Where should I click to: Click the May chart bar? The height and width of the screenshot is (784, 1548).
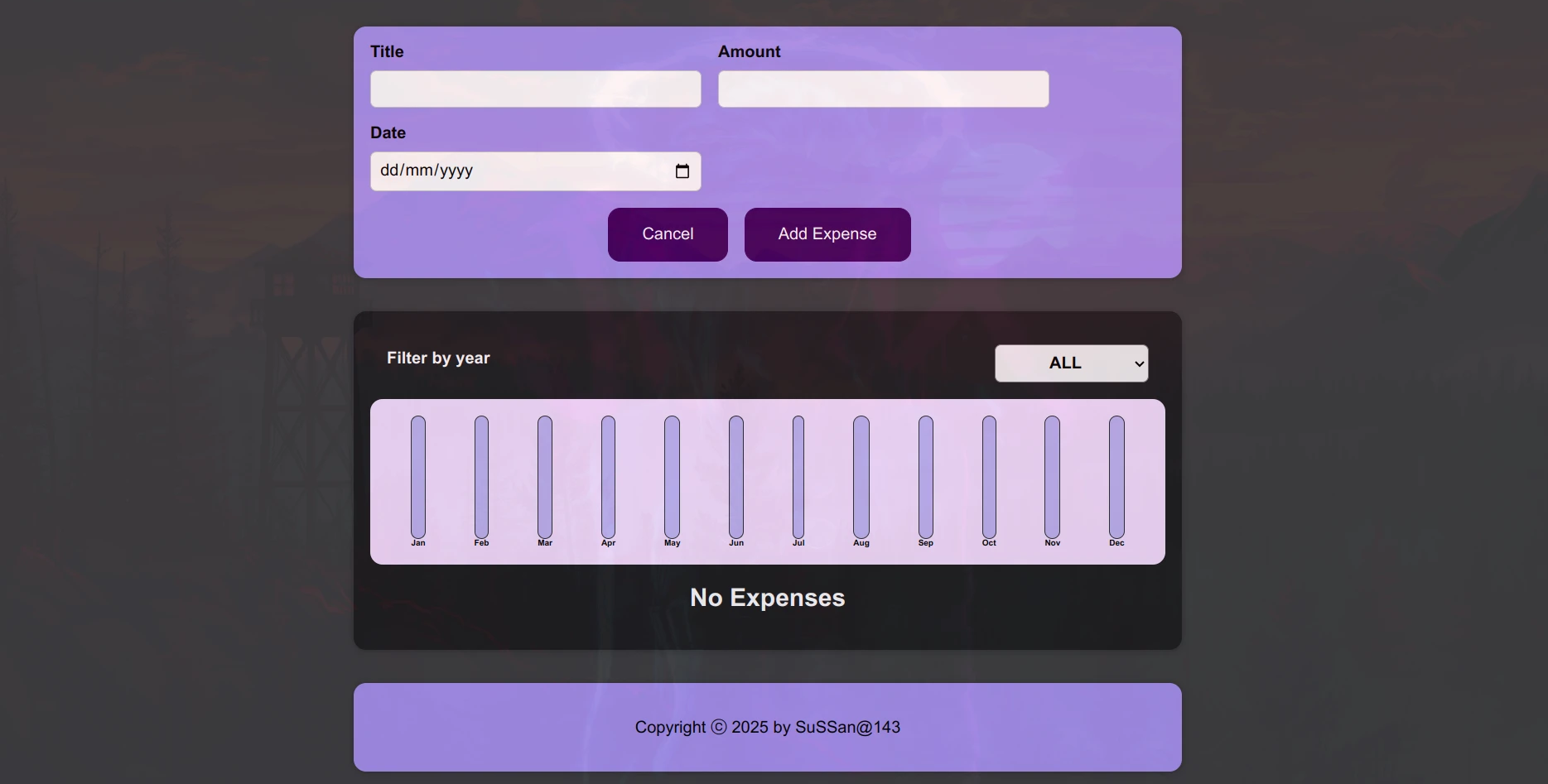click(672, 477)
